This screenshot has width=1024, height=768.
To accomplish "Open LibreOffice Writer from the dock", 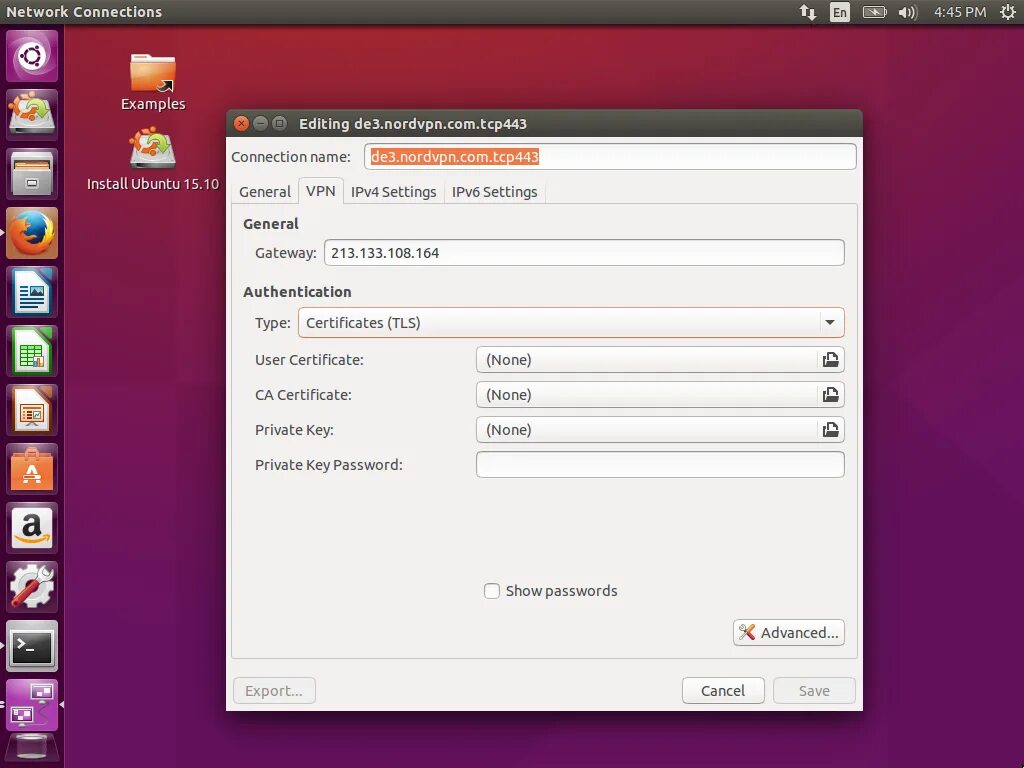I will pyautogui.click(x=32, y=292).
